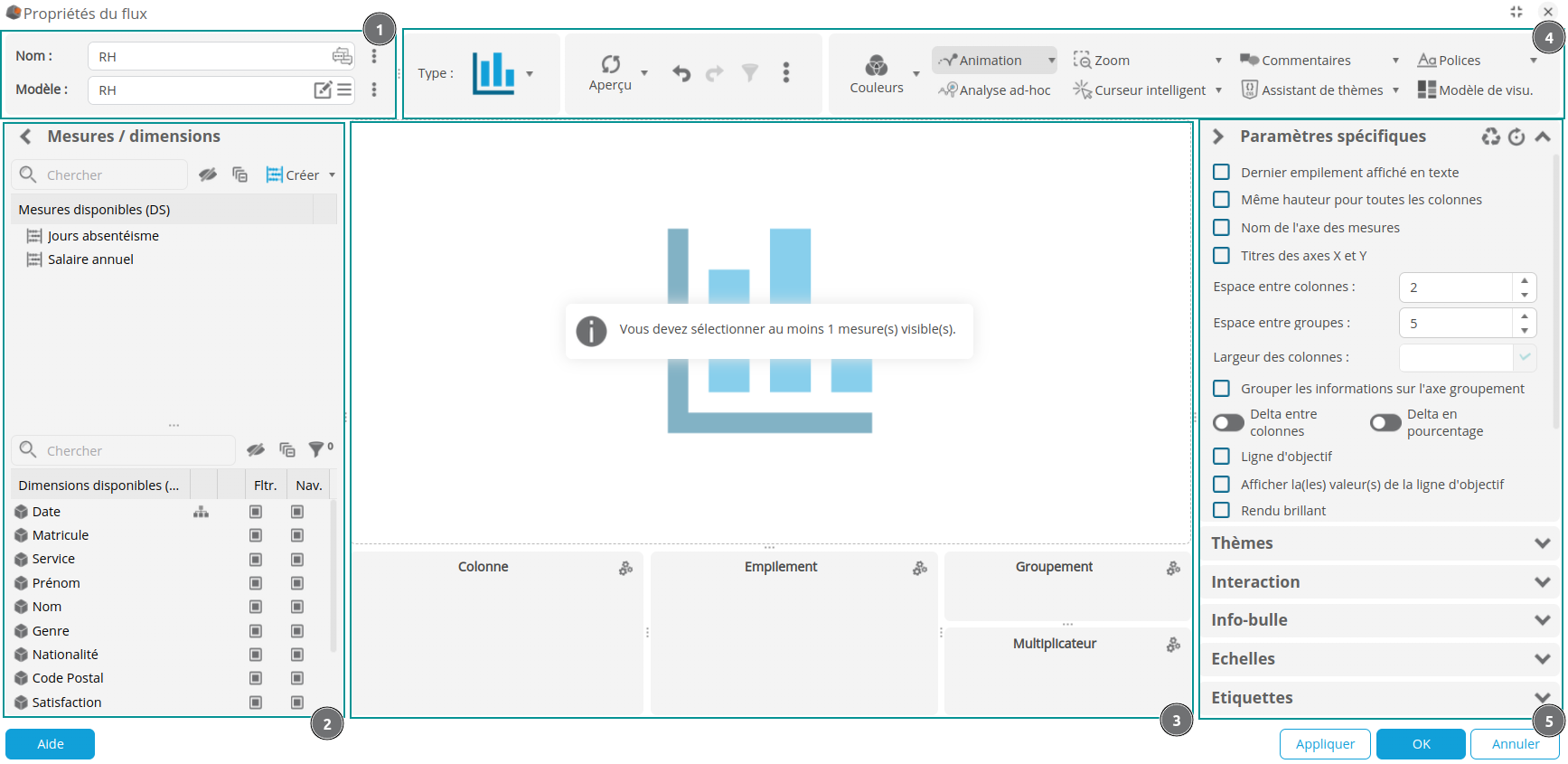Click the dimensions filter funnel icon
1568x764 pixels.
pos(316,449)
